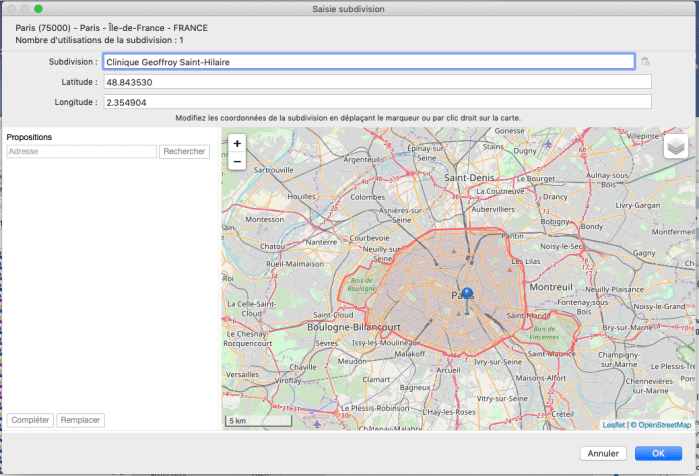Open the Leaflet attribution link
The image size is (699, 476).
point(614,425)
